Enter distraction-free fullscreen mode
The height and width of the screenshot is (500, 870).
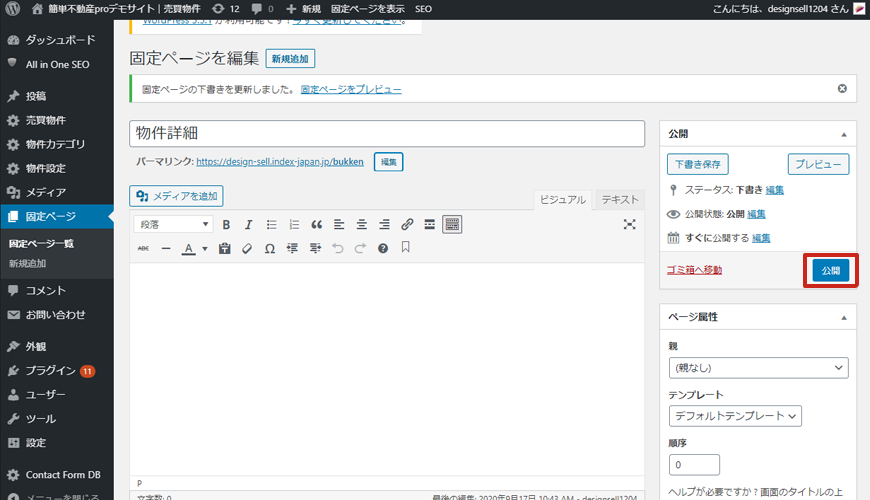(x=630, y=225)
